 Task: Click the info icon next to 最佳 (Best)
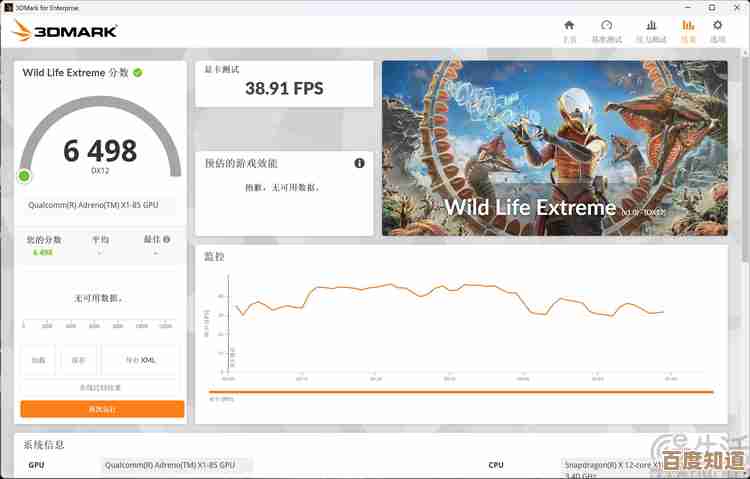[166, 240]
